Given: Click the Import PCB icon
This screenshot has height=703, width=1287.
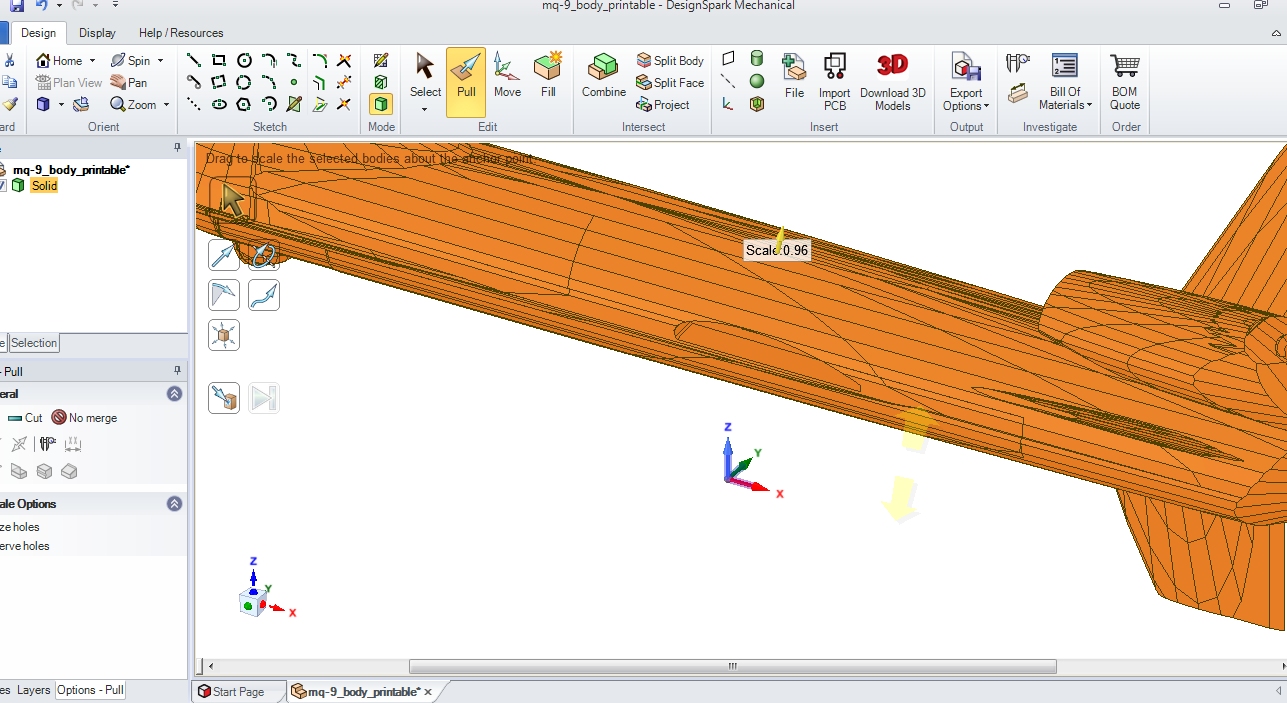Looking at the screenshot, I should tap(834, 78).
